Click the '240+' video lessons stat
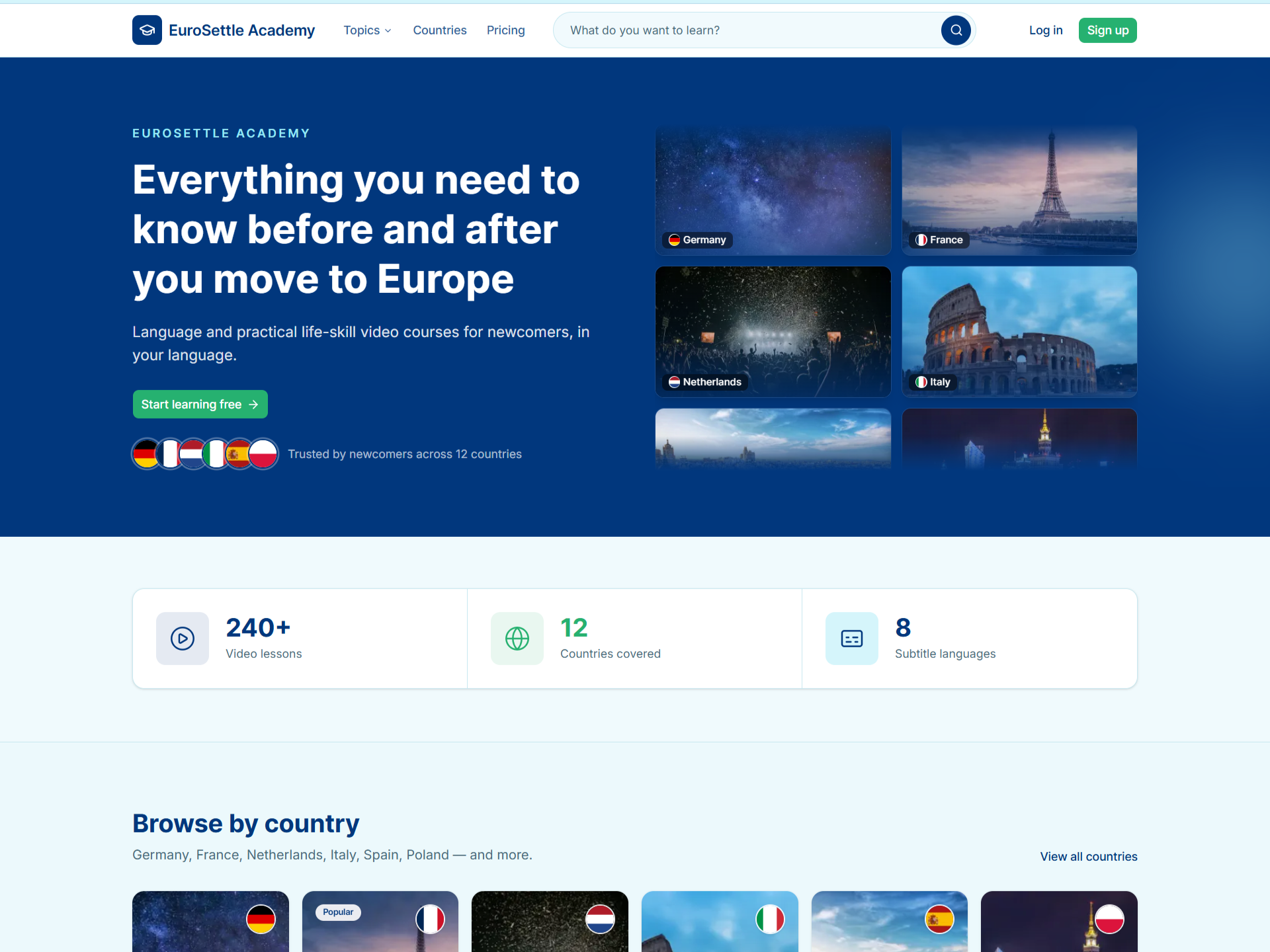This screenshot has width=1270, height=952. click(258, 627)
